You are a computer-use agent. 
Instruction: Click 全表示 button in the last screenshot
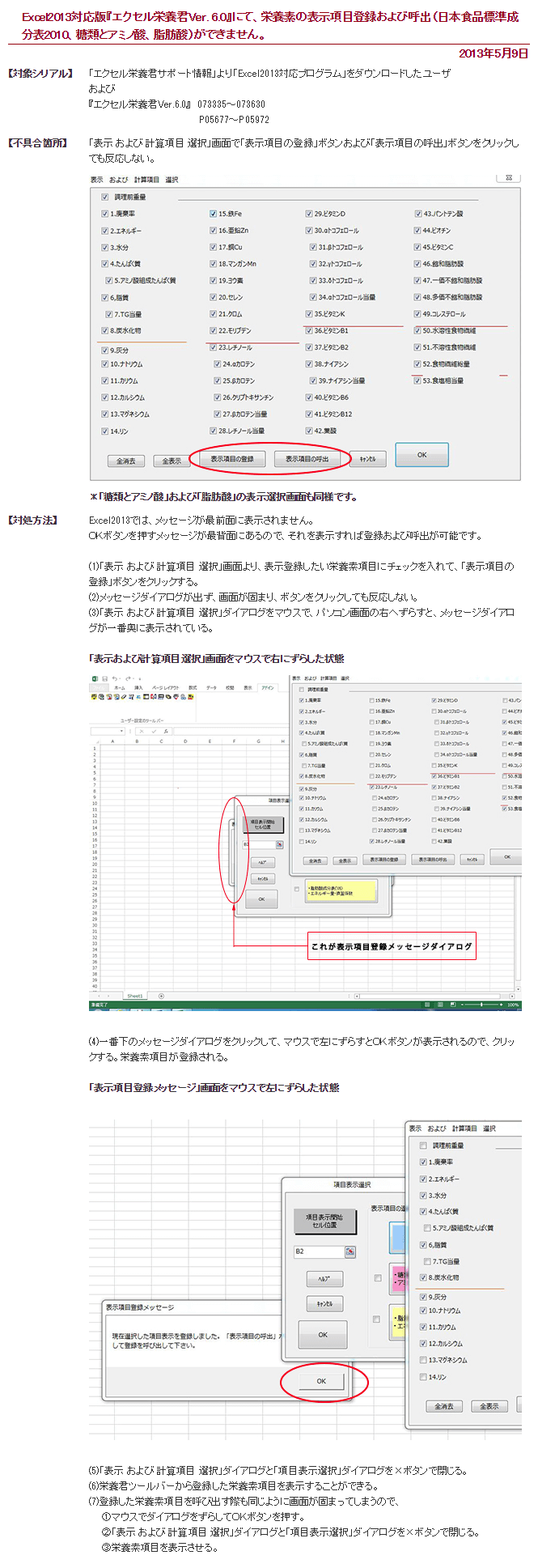[x=489, y=1406]
